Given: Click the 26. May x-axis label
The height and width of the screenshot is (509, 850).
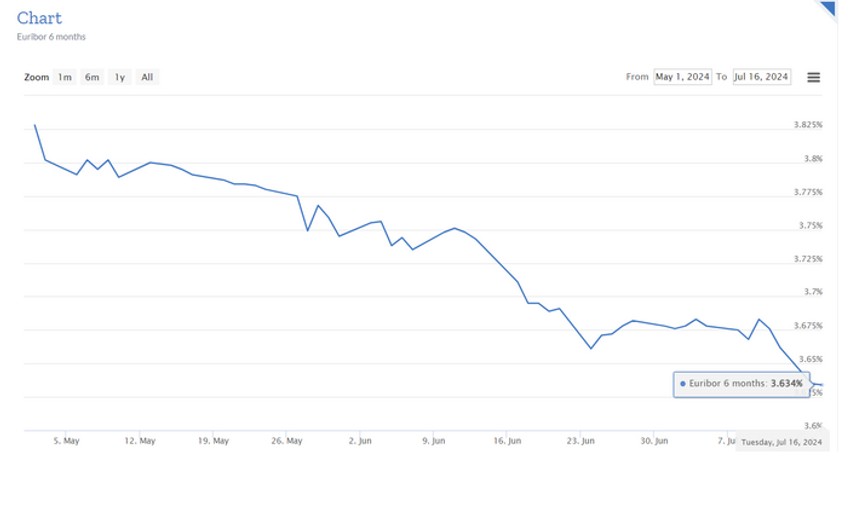Looking at the screenshot, I should [x=286, y=440].
